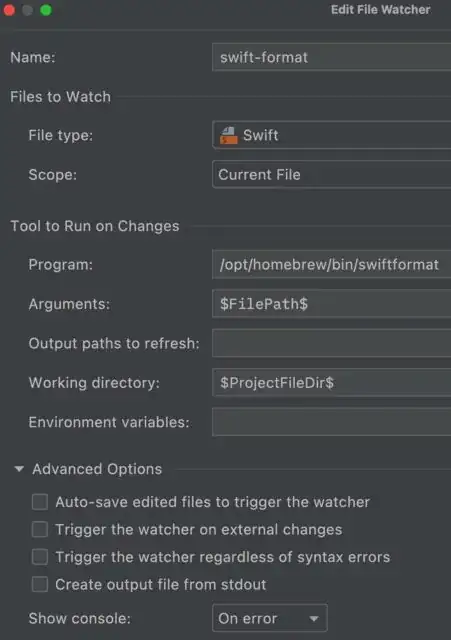The image size is (451, 640).
Task: Check Trigger the watcher regardless of syntax errors
Action: coord(40,557)
